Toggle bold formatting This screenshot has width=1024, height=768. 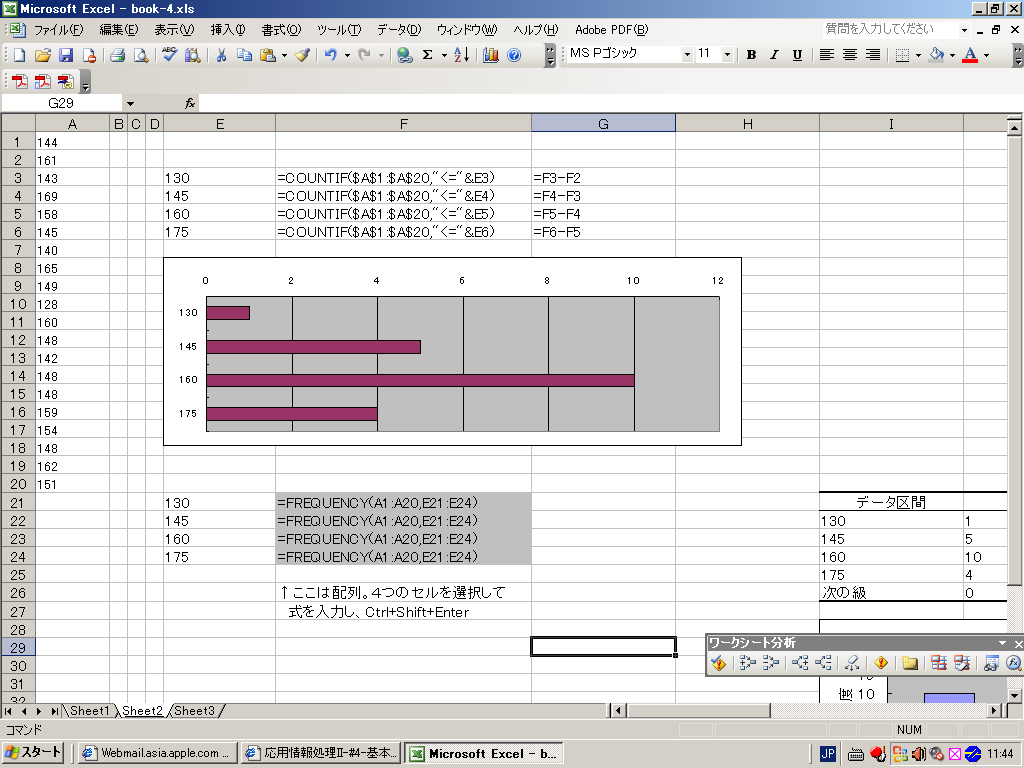pyautogui.click(x=751, y=55)
